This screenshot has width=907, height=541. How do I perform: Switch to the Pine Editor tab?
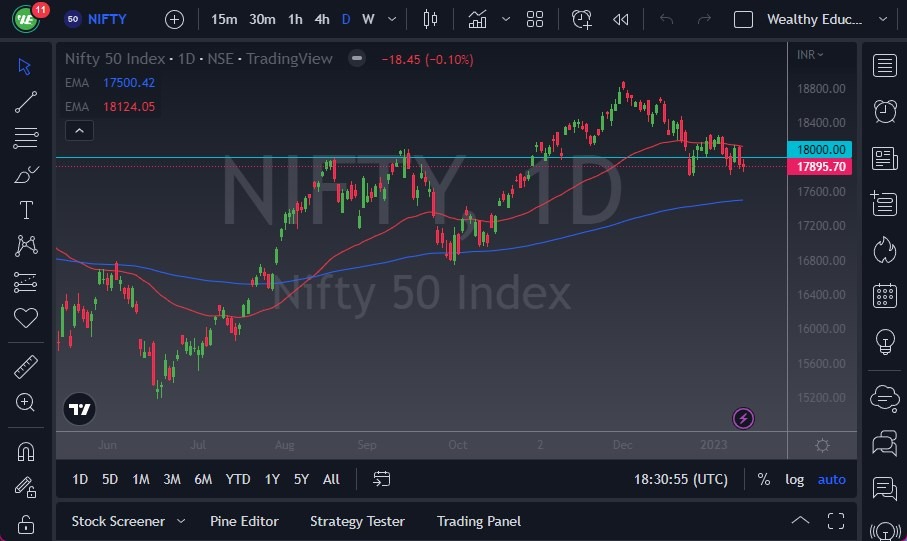(244, 521)
